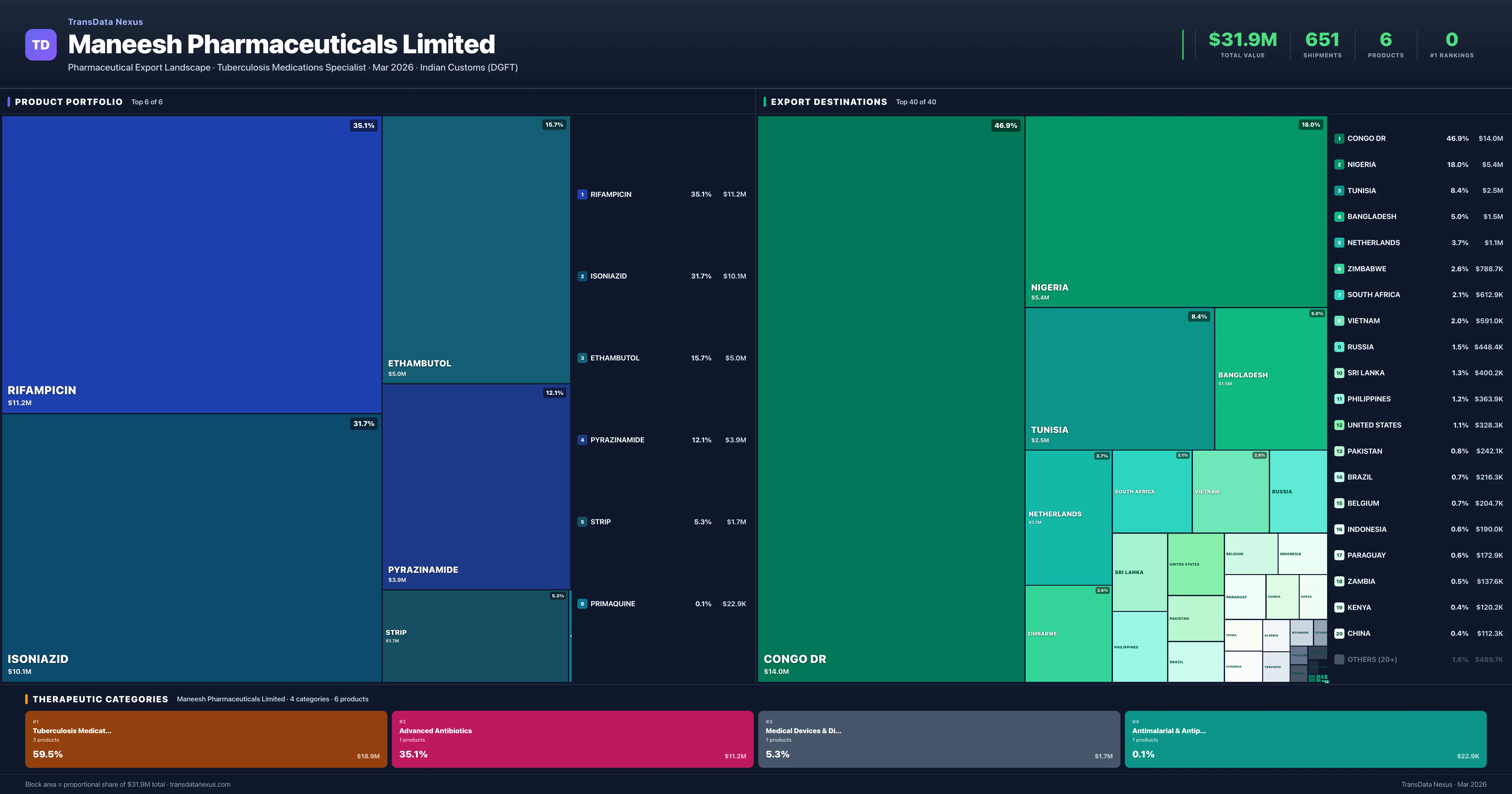
Task: Open the Medical Devices category card
Action: (x=939, y=739)
